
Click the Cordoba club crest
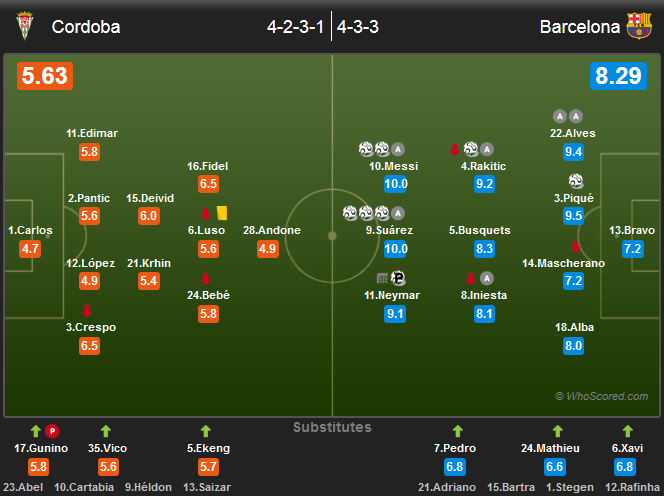[25, 26]
